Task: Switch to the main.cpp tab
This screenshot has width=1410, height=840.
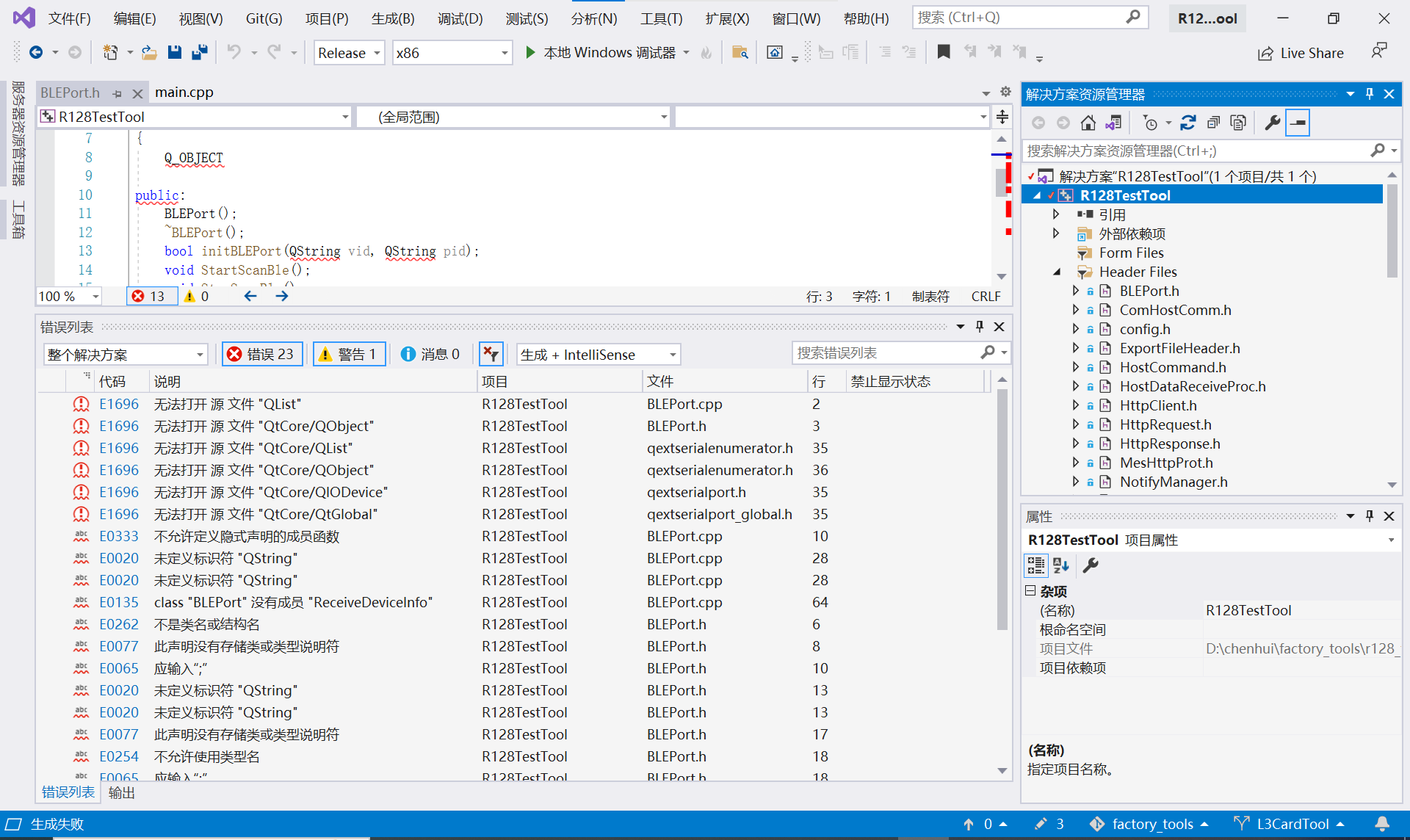Action: point(184,93)
